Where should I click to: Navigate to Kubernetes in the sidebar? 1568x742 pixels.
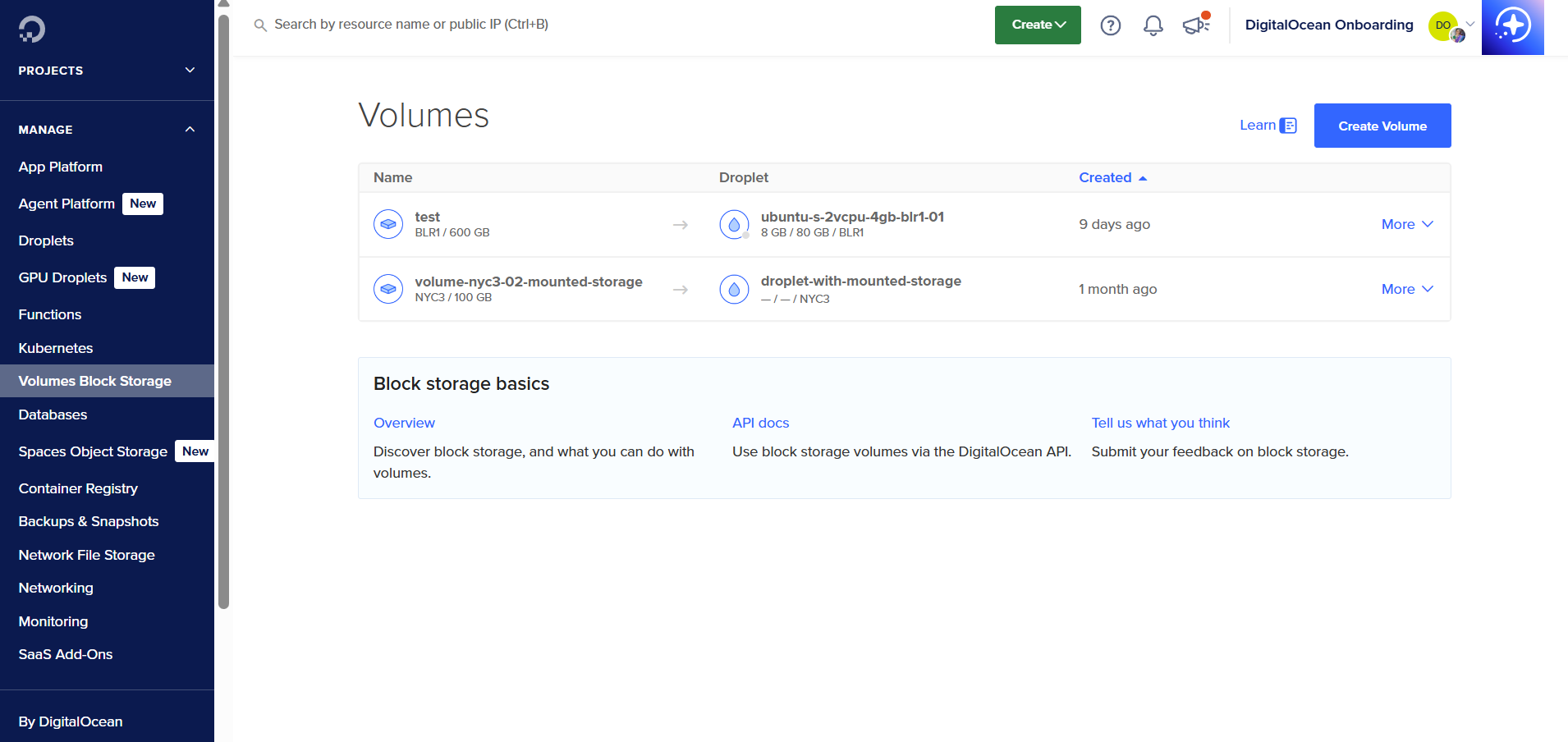click(55, 348)
